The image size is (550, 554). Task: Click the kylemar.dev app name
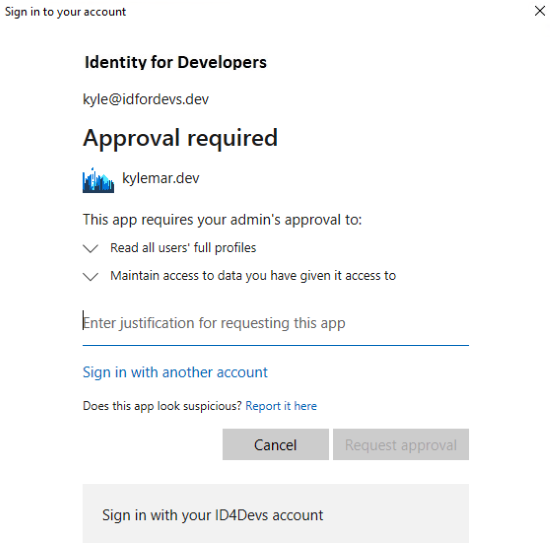coord(161,178)
